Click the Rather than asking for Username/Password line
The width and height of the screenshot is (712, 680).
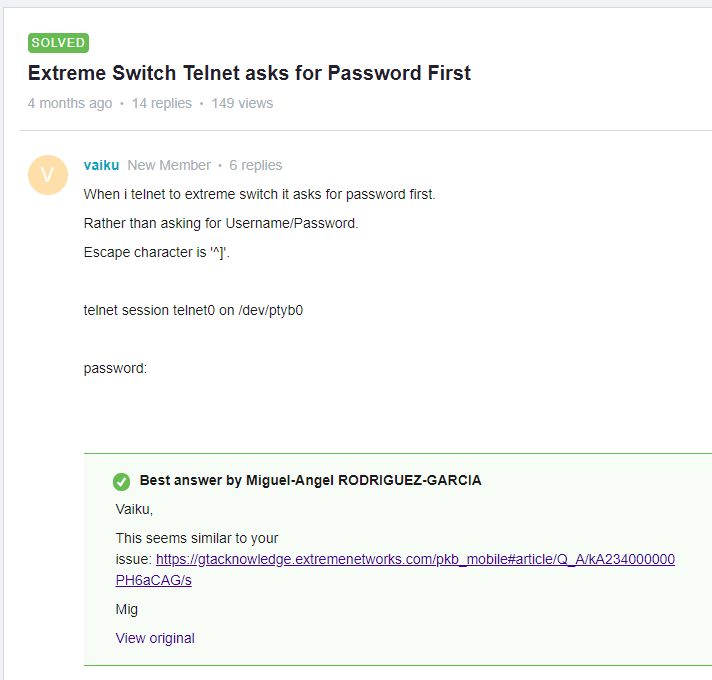point(221,223)
